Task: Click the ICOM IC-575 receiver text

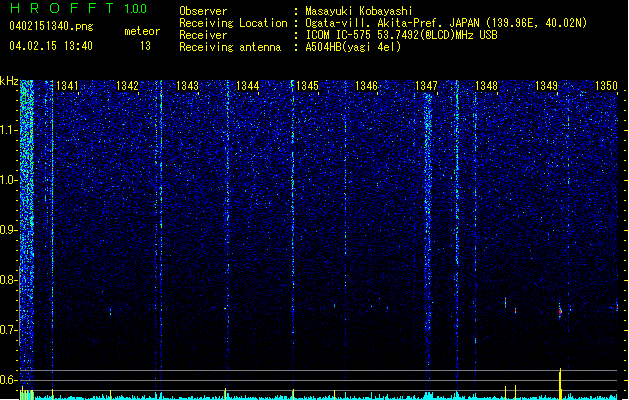Action: tap(401, 35)
